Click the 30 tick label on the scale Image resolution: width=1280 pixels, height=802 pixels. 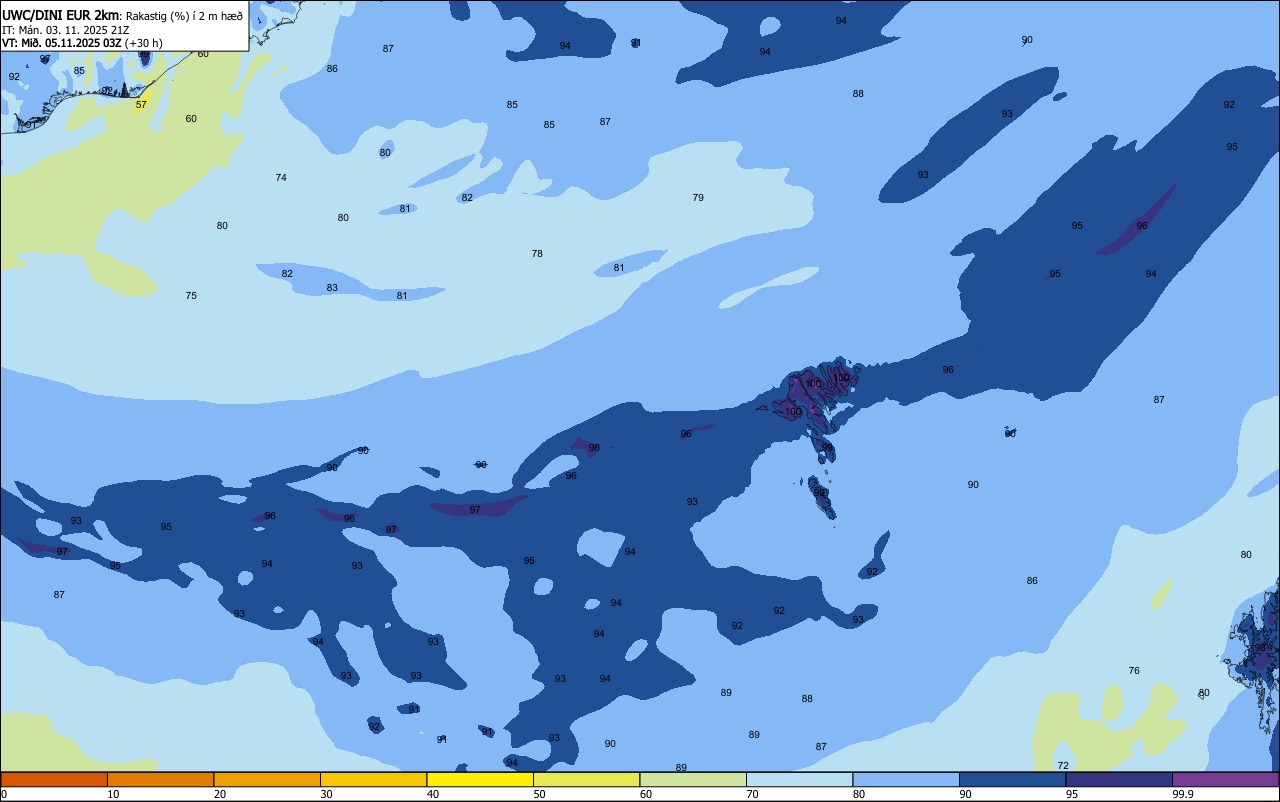[327, 794]
